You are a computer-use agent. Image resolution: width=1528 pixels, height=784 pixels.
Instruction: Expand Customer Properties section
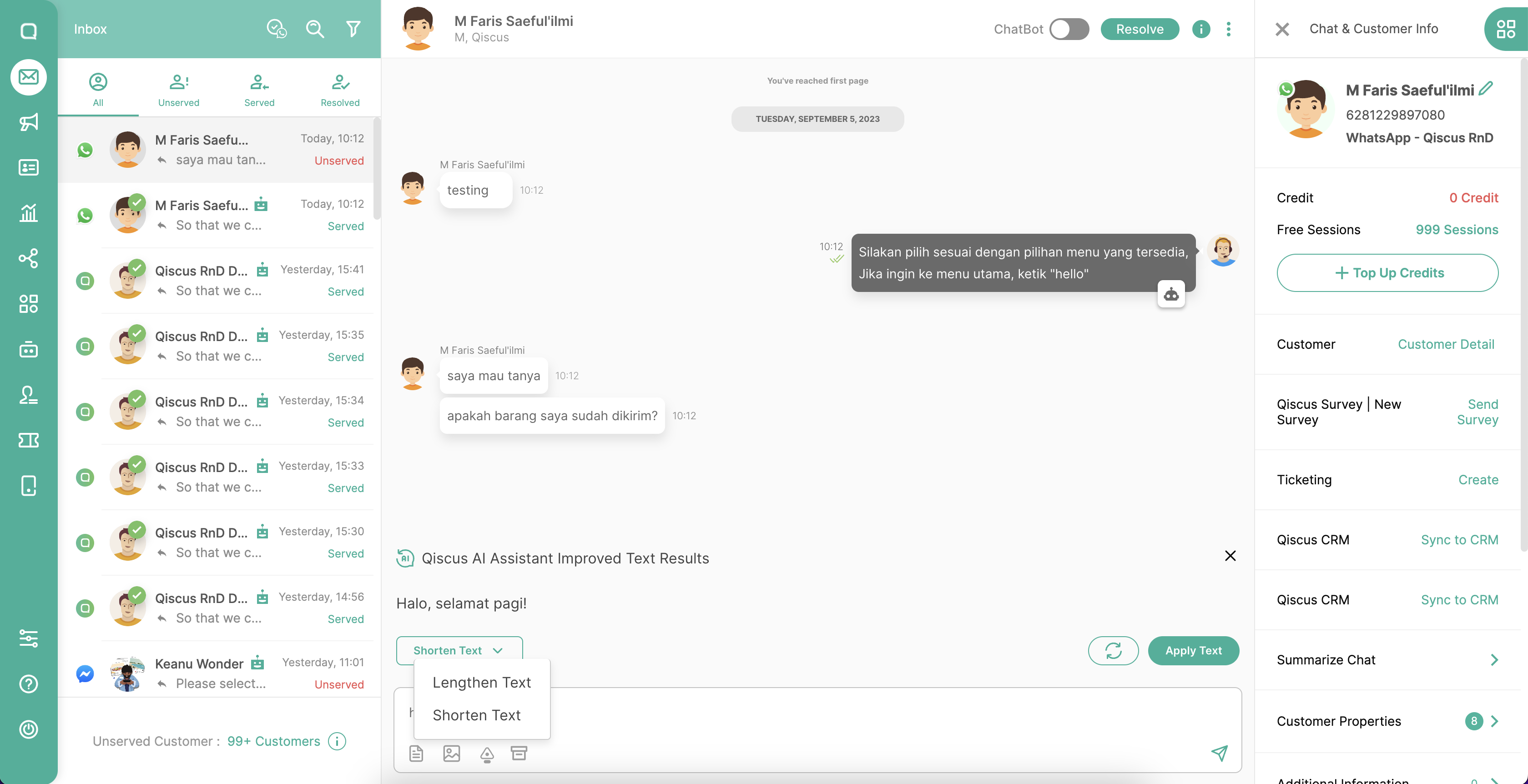pos(1387,721)
